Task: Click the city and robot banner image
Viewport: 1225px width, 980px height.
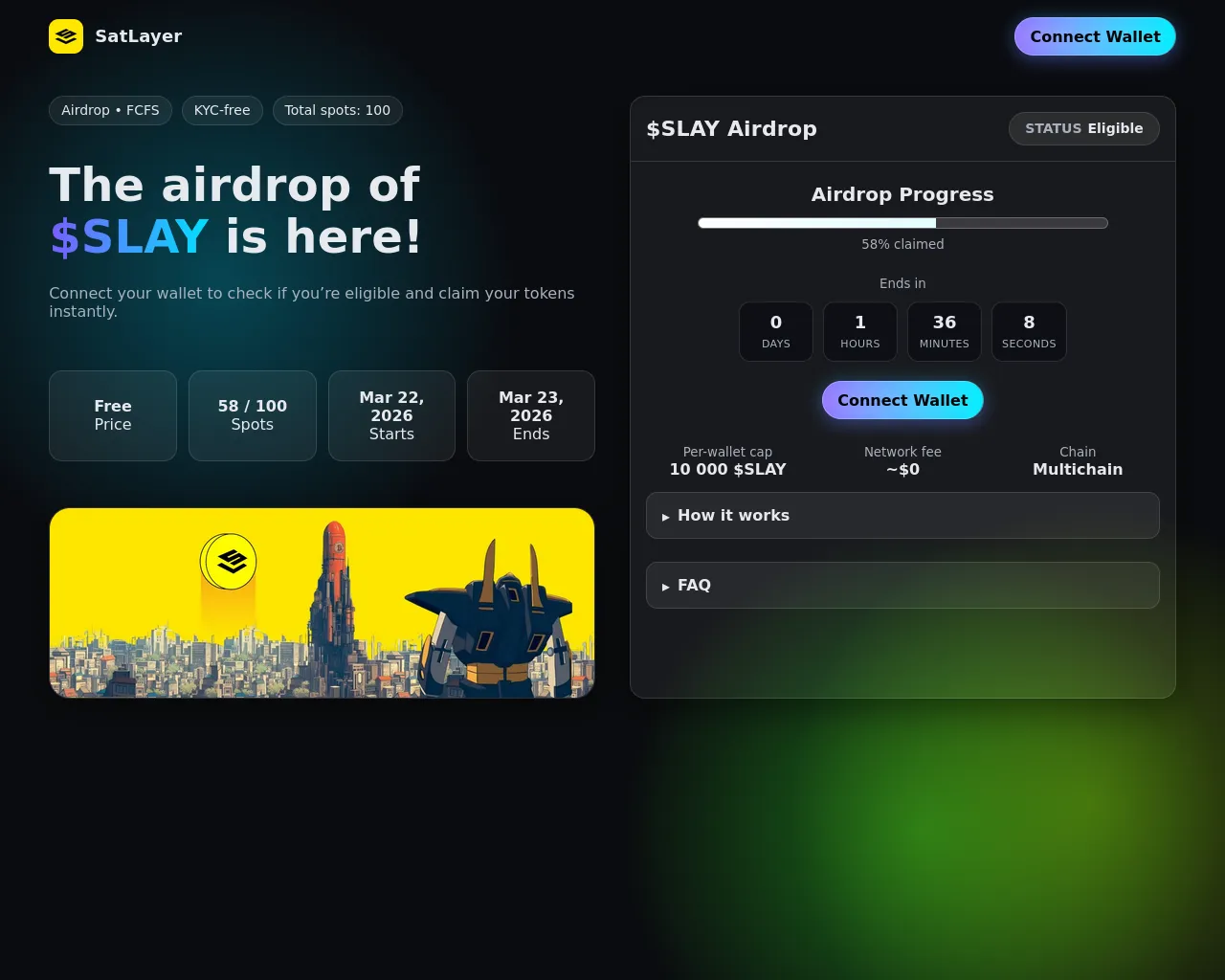Action: (322, 603)
